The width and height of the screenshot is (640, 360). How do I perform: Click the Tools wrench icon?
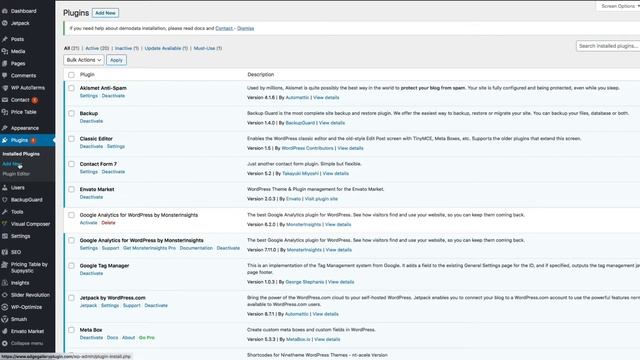tap(5, 212)
